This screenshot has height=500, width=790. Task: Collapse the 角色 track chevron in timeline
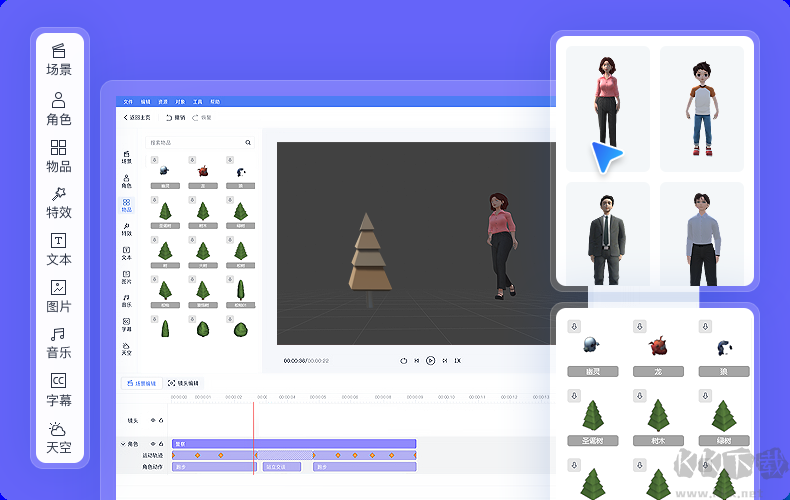pyautogui.click(x=123, y=443)
